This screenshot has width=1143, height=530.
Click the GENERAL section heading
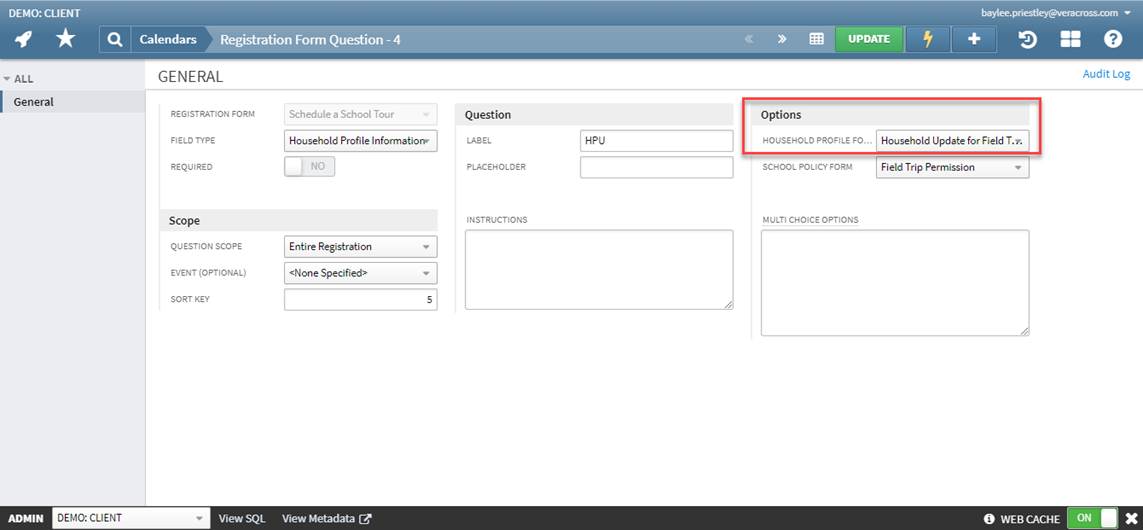click(190, 77)
